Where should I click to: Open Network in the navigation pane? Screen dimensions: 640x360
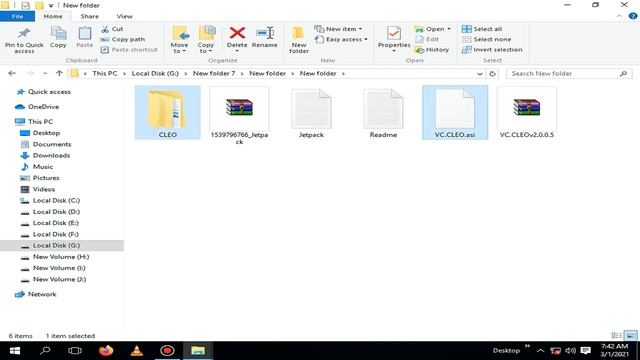(x=42, y=294)
